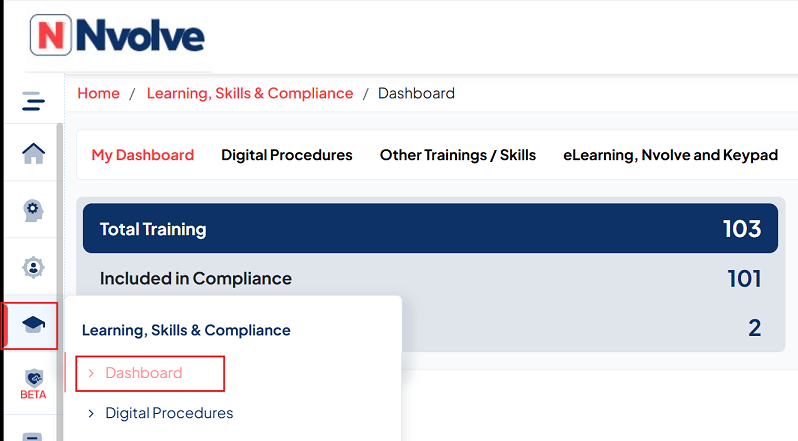Select Digital Procedures in flyout menu

tap(169, 413)
